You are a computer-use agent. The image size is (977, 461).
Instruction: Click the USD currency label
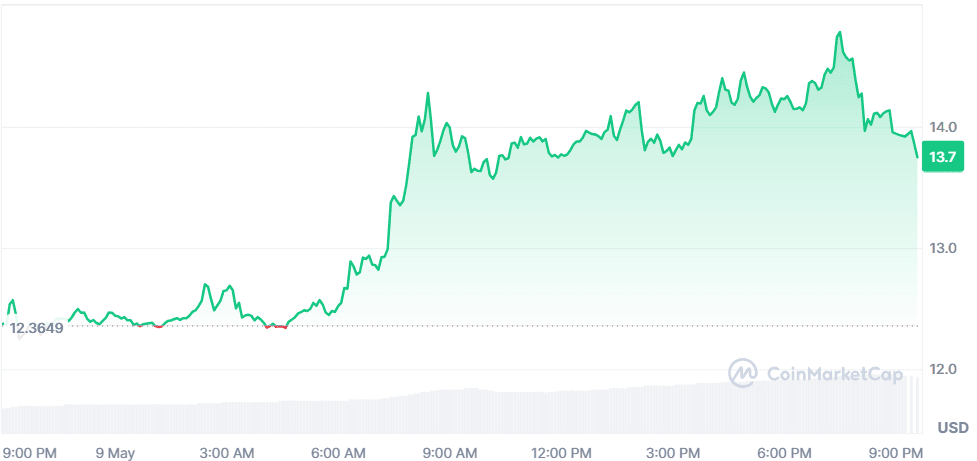pyautogui.click(x=952, y=428)
